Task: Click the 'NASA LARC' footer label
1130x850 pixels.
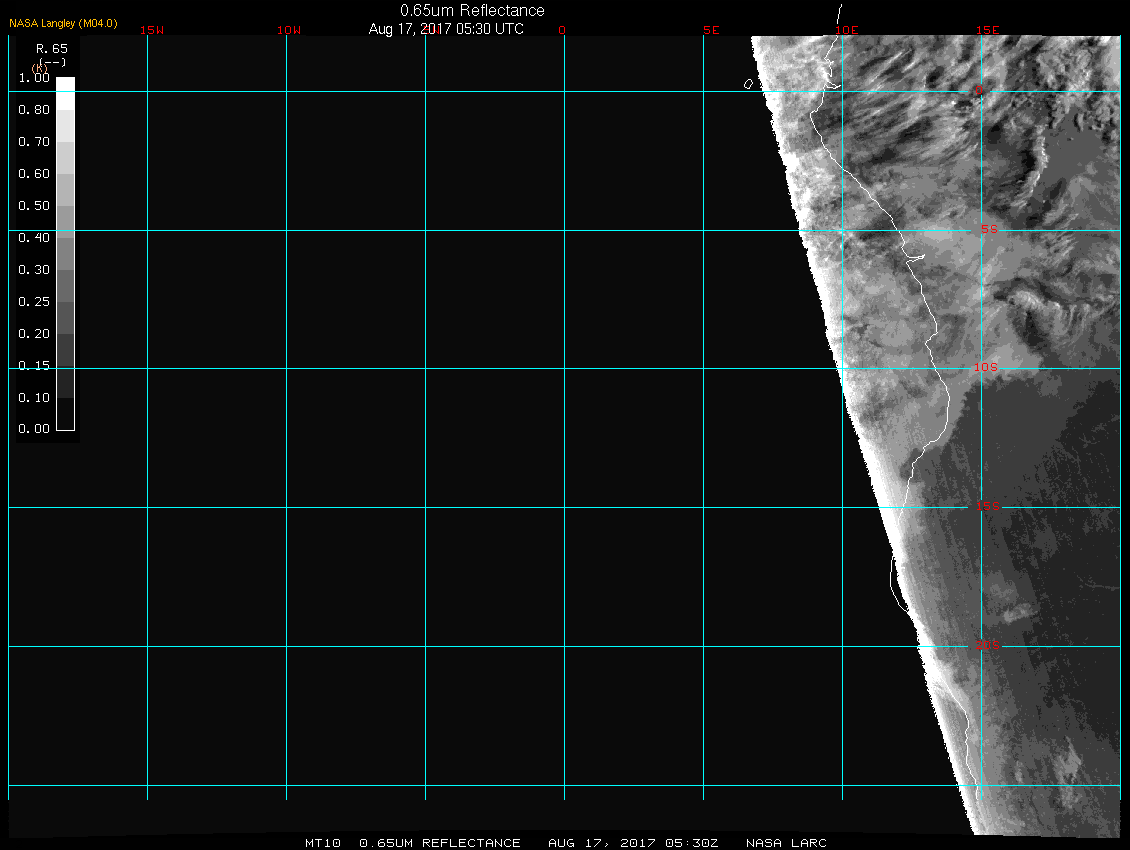Action: pyautogui.click(x=786, y=843)
